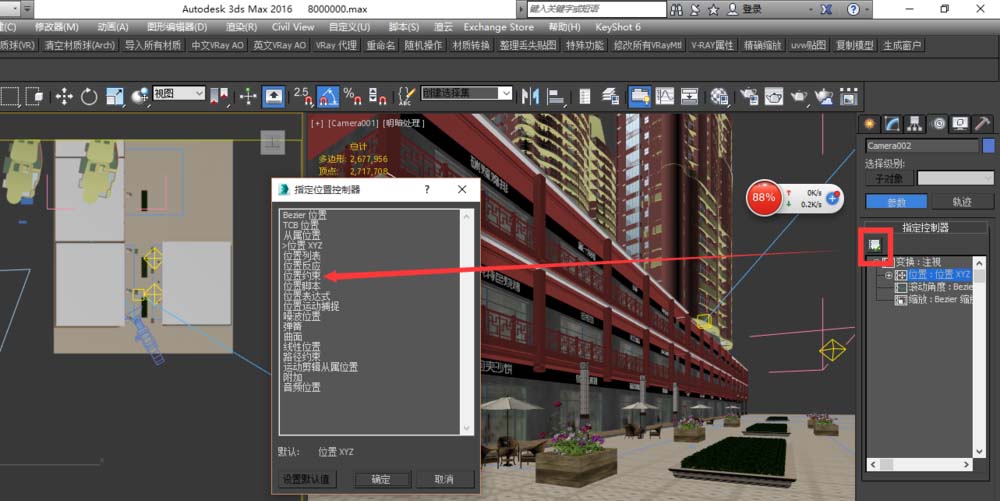Select the Rotate transform tool
1000x501 pixels.
coord(89,96)
